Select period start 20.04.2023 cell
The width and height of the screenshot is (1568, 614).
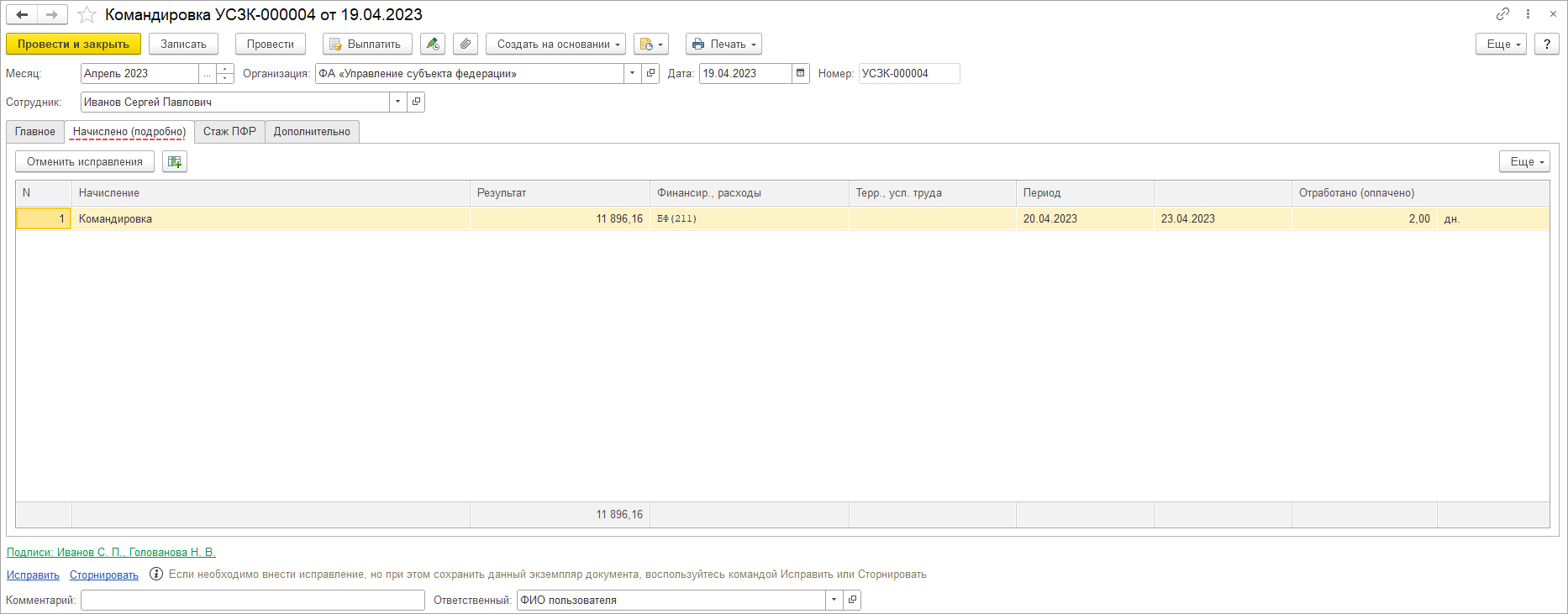tap(1085, 218)
